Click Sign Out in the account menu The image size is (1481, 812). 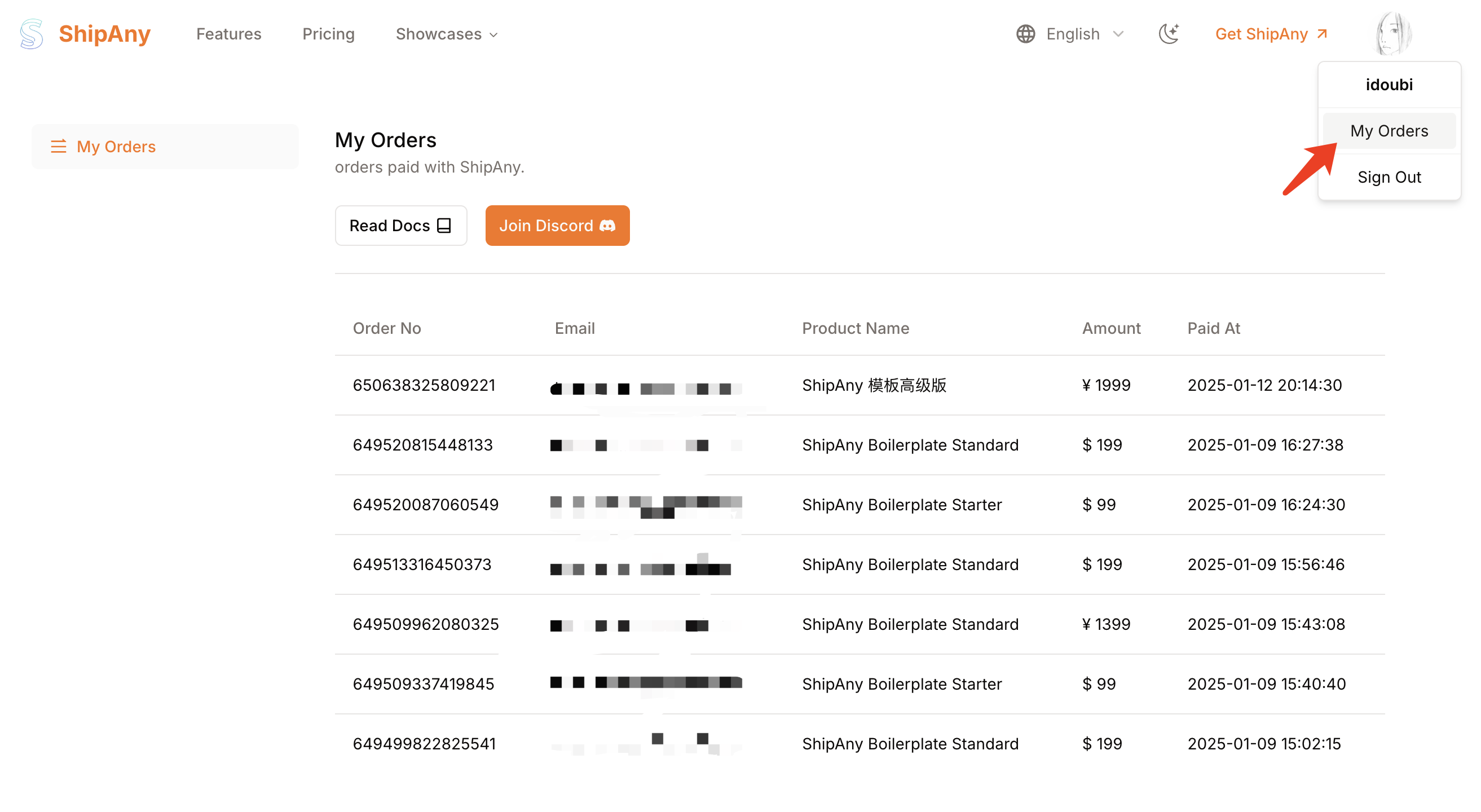(1389, 177)
